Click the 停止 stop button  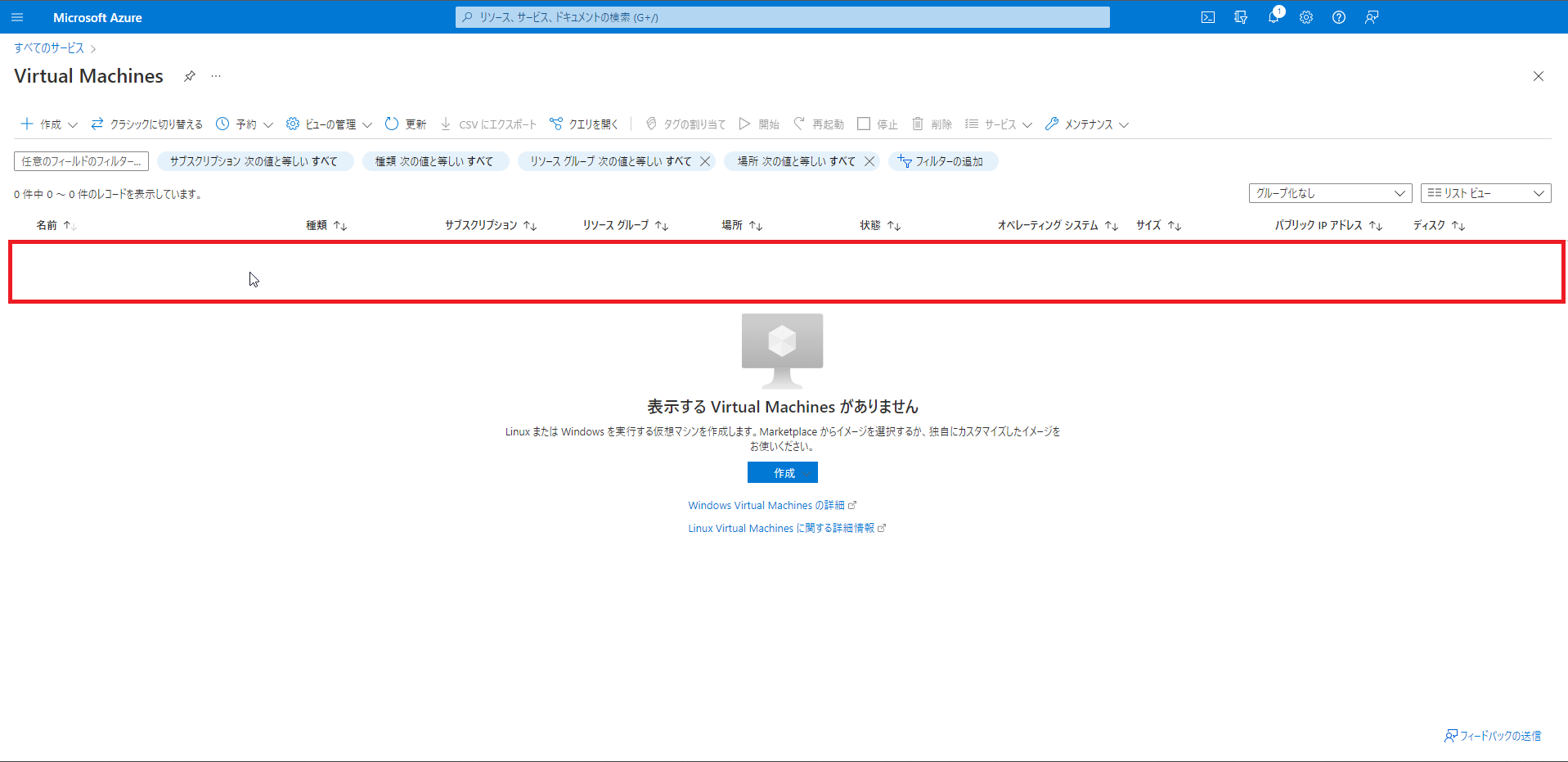tap(878, 124)
